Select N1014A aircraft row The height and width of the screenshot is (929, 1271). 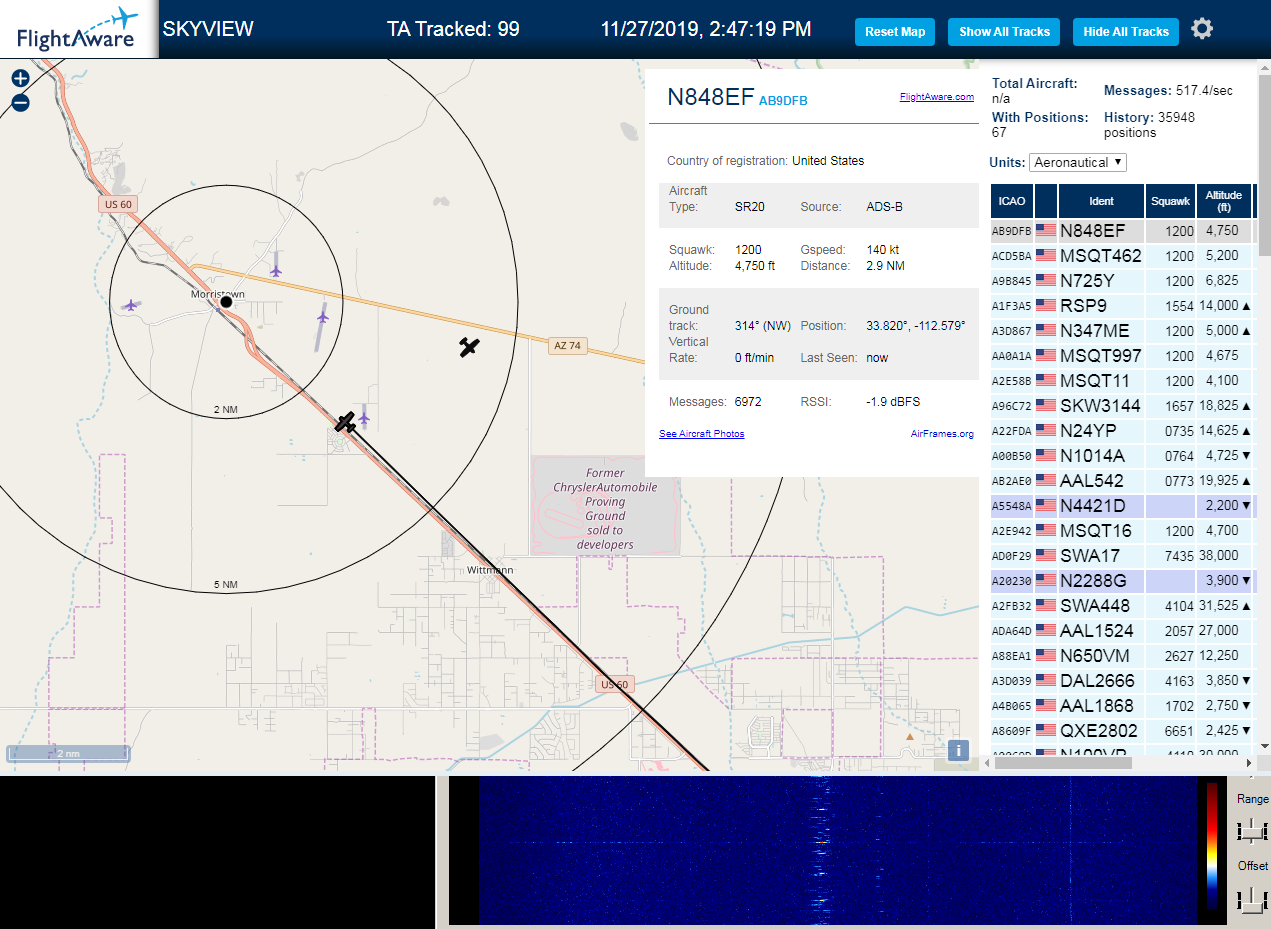[x=1122, y=456]
